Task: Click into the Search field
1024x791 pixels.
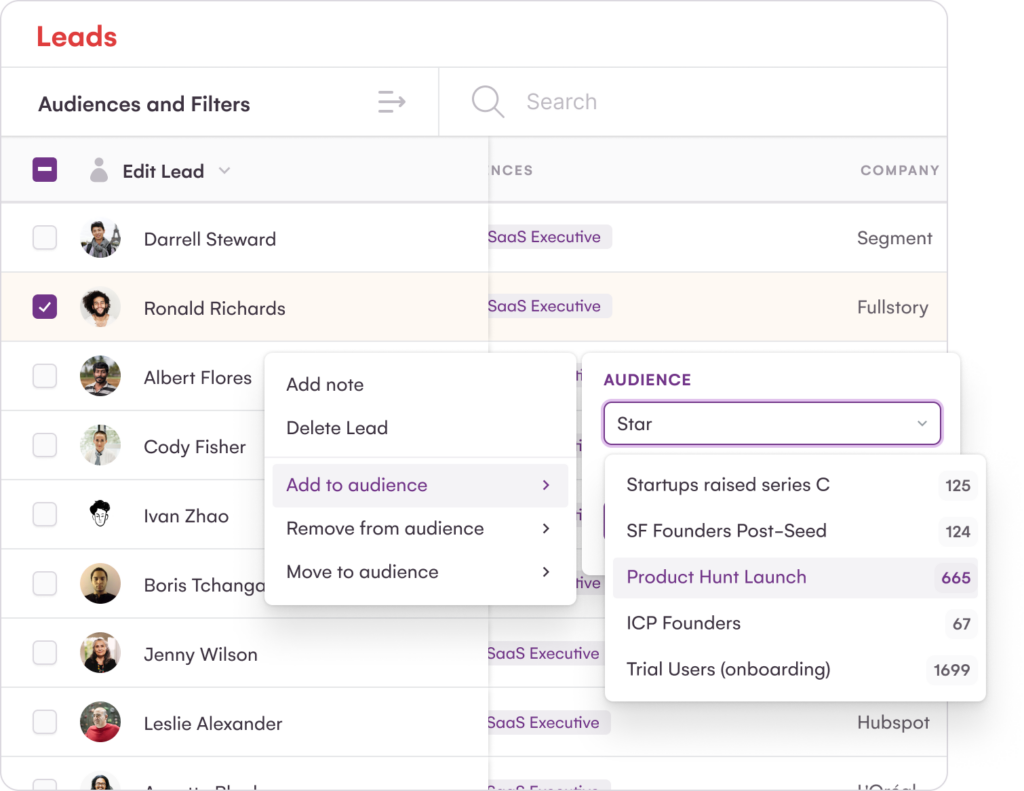Action: click(x=700, y=102)
